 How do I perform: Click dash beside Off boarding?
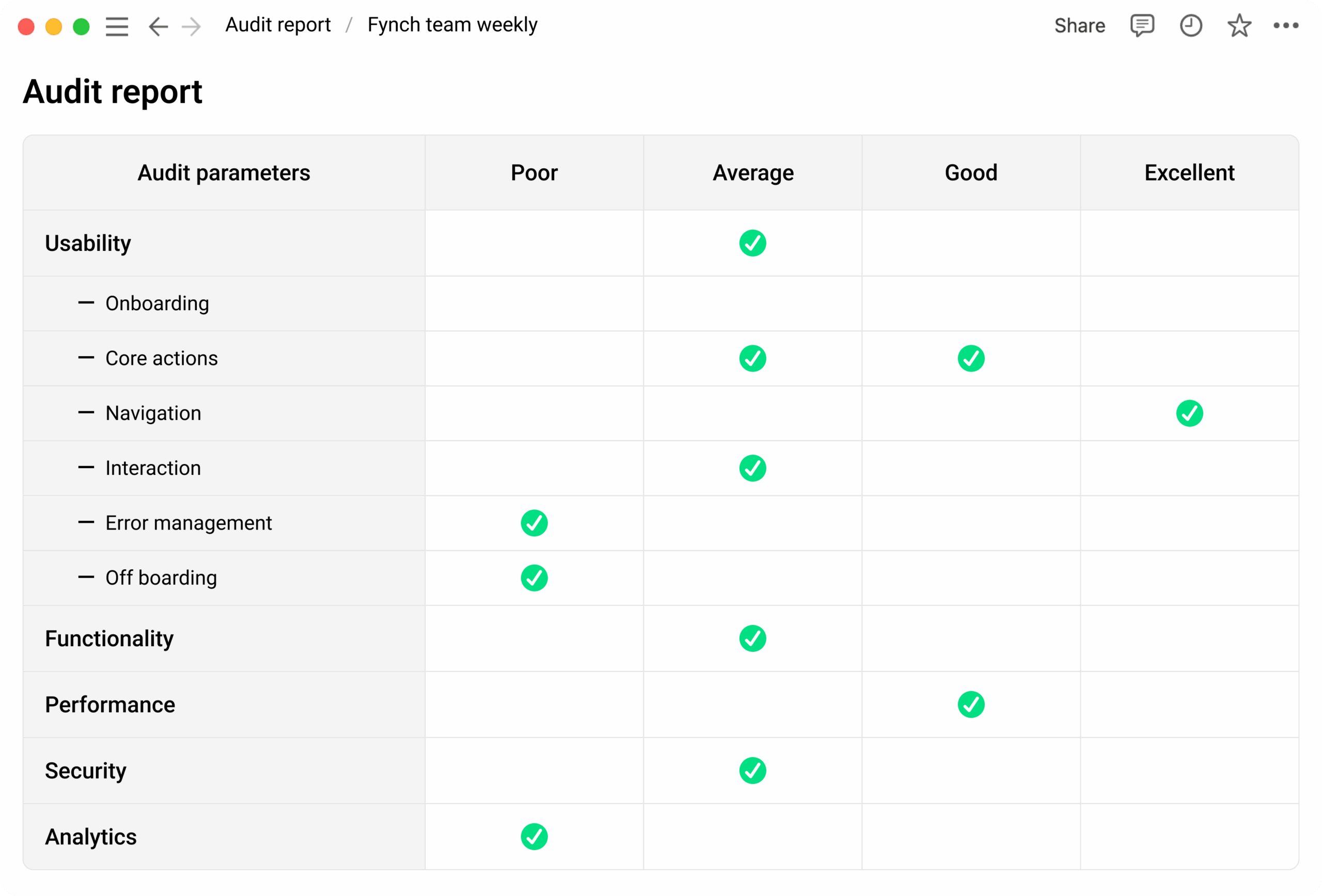tap(86, 578)
